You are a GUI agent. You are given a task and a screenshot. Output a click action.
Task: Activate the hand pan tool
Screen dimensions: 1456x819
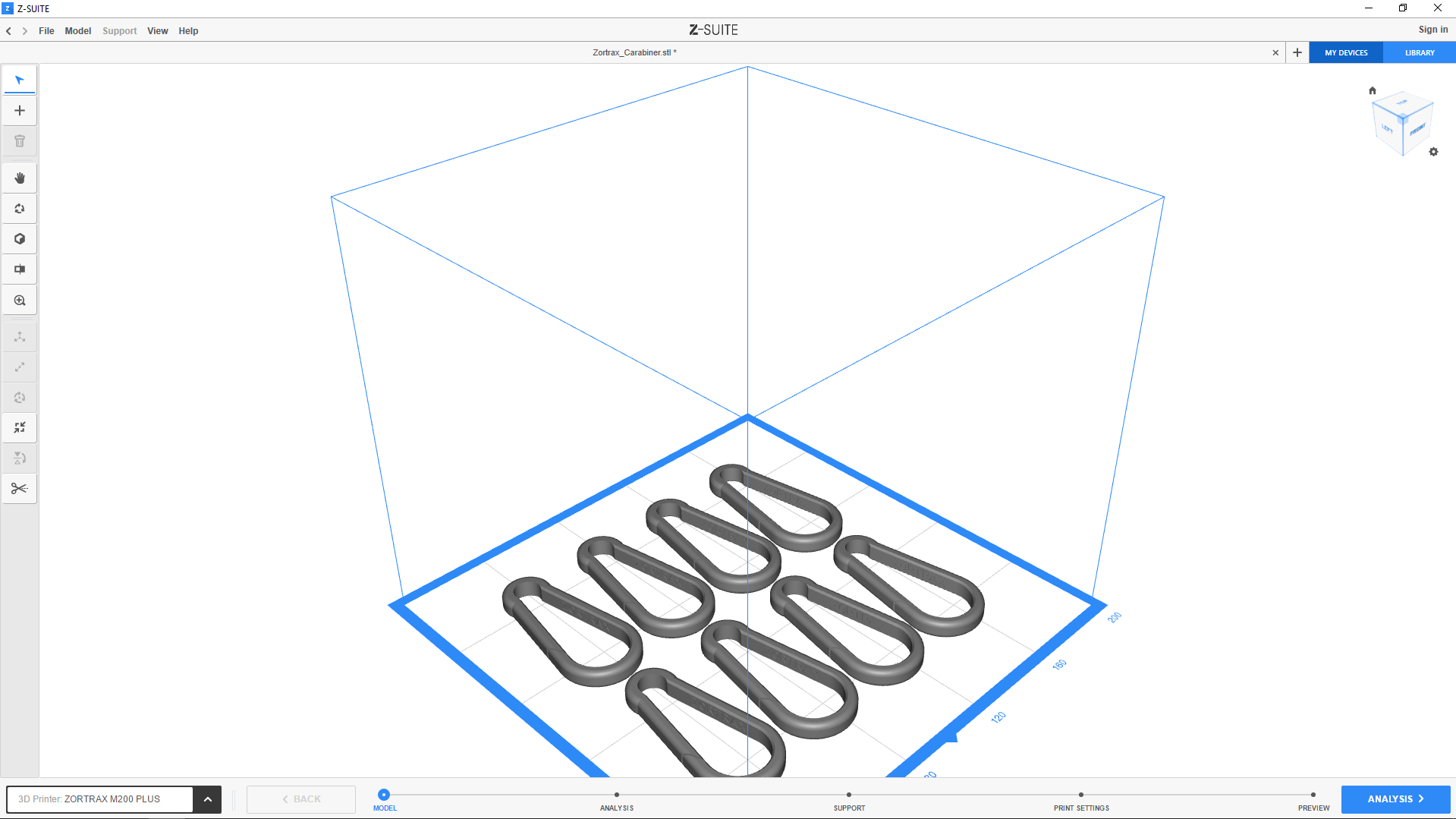(20, 178)
